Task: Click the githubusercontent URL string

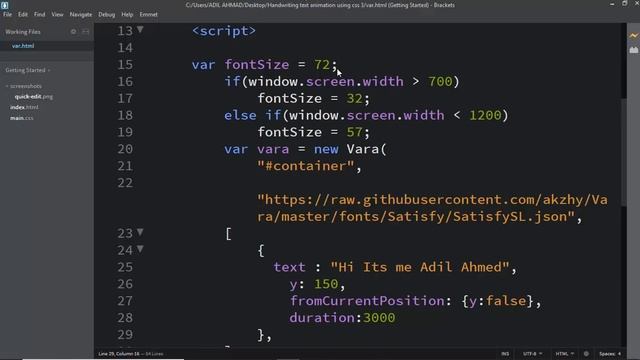Action: point(432,208)
